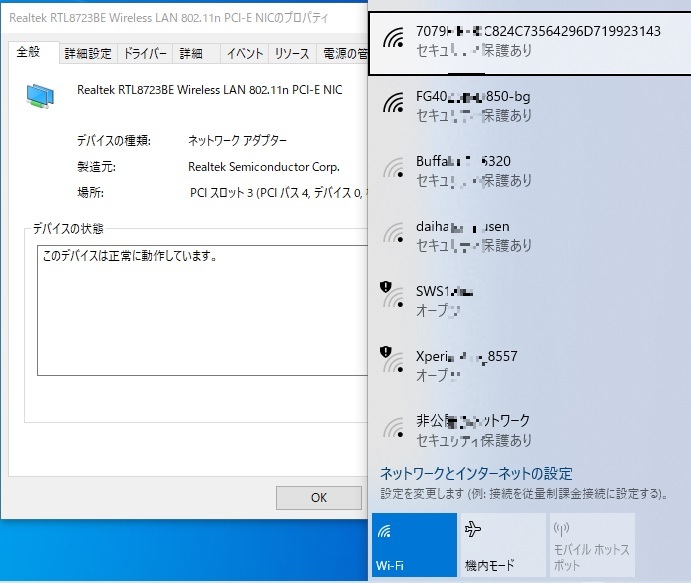Image resolution: width=691 pixels, height=583 pixels.
Task: Select the SWS1 open network
Action: coord(530,301)
